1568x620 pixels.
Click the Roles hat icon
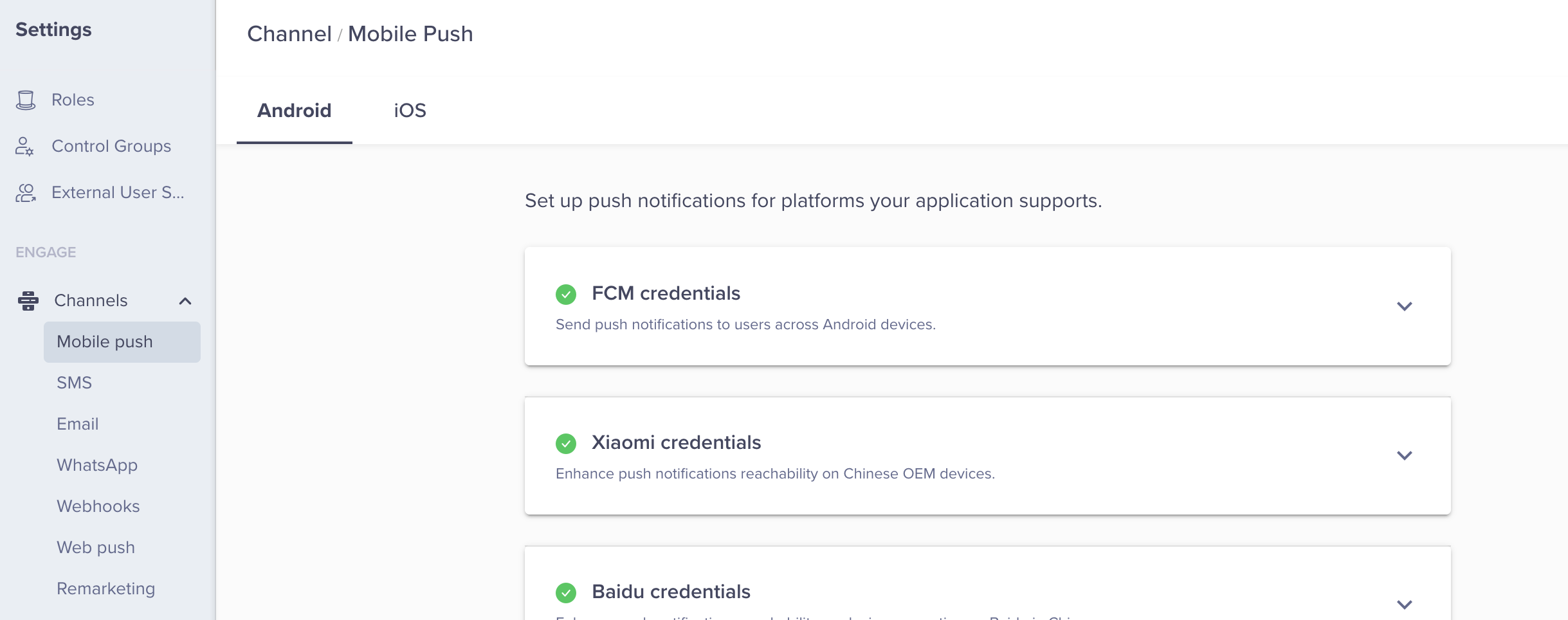click(x=26, y=99)
